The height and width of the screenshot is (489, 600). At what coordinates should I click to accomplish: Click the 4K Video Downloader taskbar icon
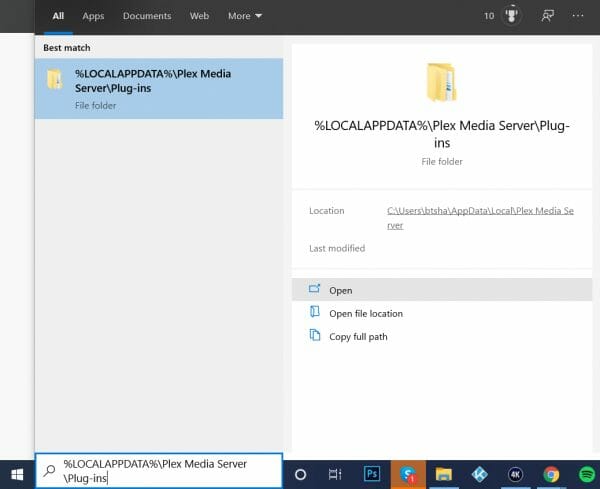pyautogui.click(x=515, y=474)
